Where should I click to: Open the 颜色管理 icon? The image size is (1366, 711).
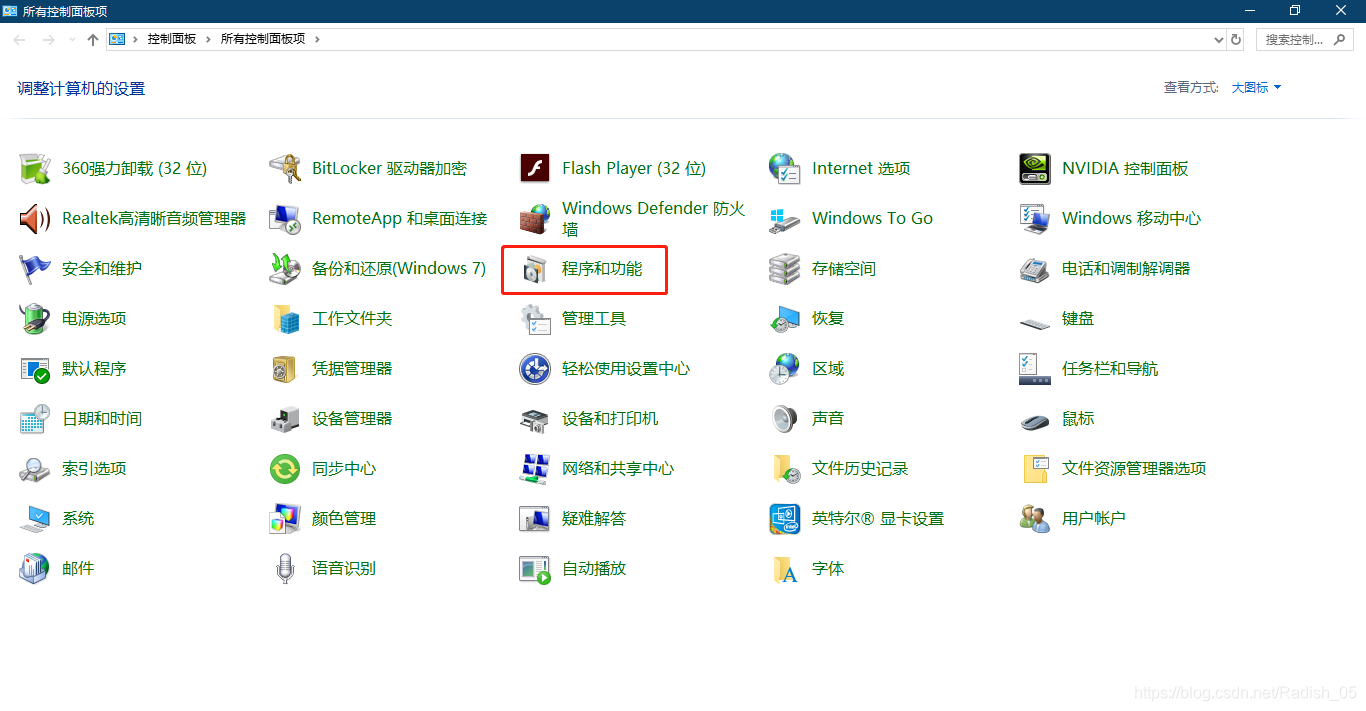point(285,519)
